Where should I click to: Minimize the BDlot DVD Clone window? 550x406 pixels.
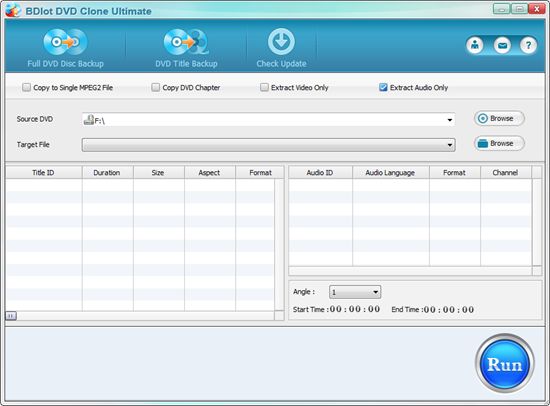click(502, 9)
